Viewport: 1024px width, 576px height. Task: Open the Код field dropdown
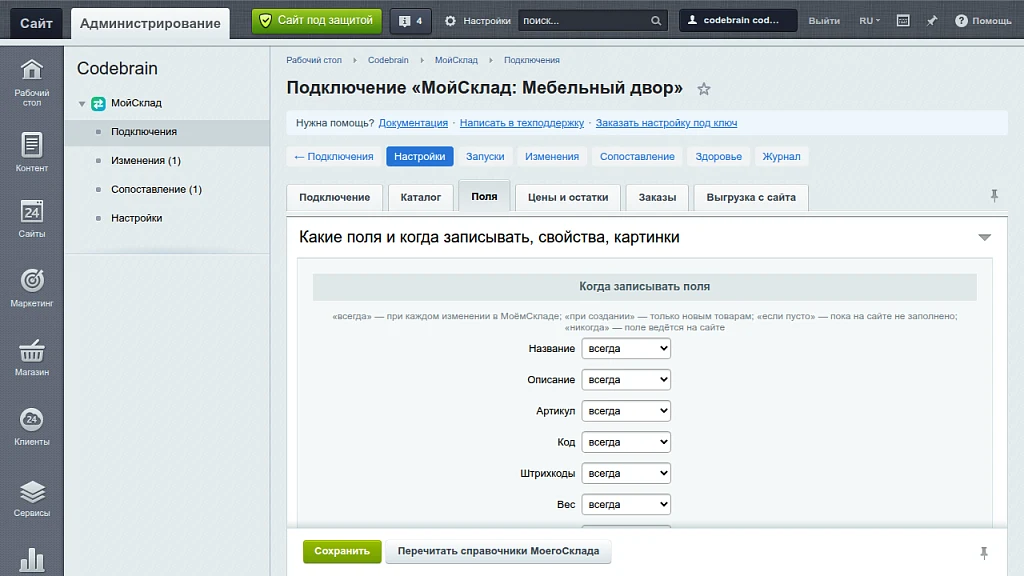click(x=626, y=442)
